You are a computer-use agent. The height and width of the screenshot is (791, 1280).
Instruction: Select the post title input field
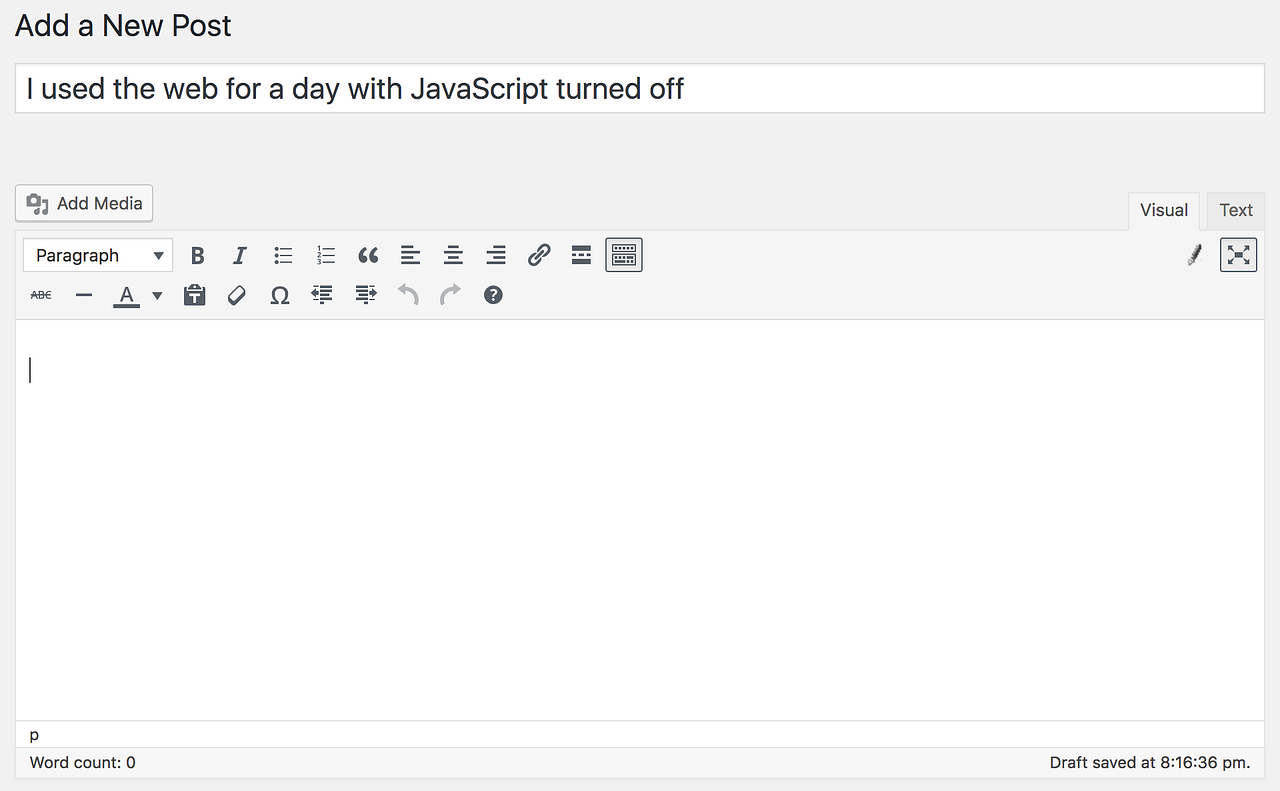[x=640, y=89]
